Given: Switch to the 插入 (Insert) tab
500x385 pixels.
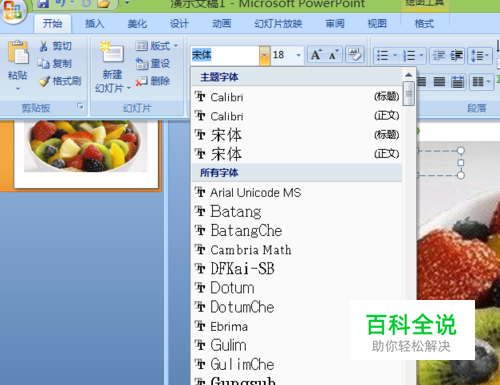Looking at the screenshot, I should (95, 24).
